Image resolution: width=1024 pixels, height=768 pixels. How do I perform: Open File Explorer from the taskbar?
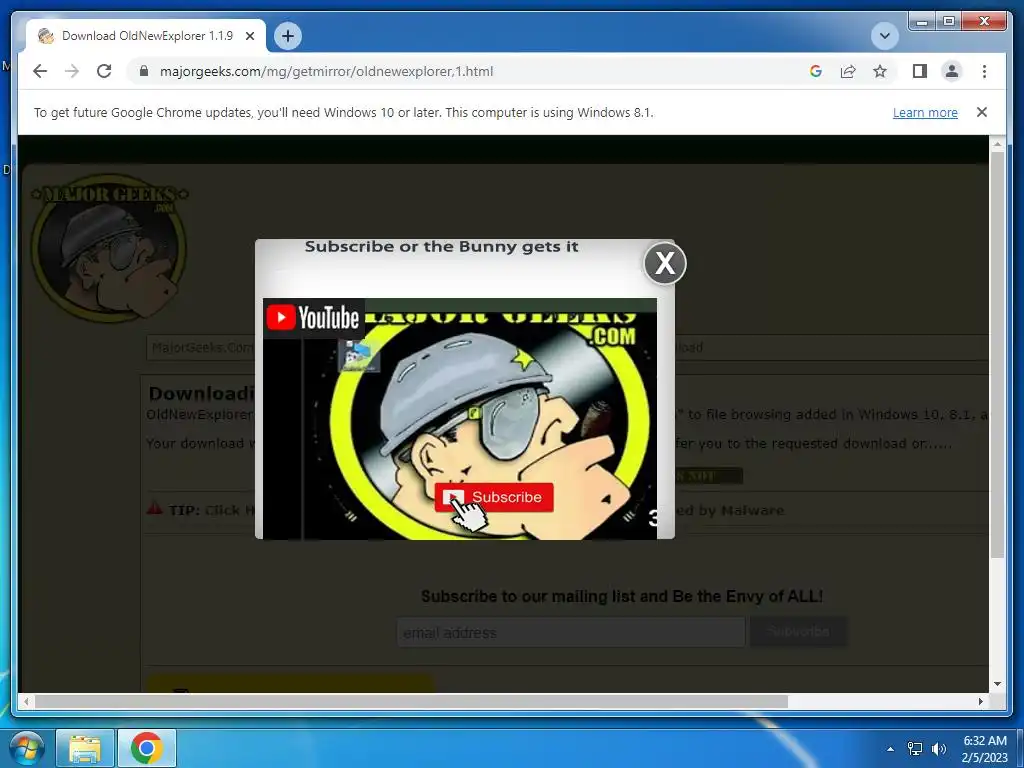tap(85, 748)
